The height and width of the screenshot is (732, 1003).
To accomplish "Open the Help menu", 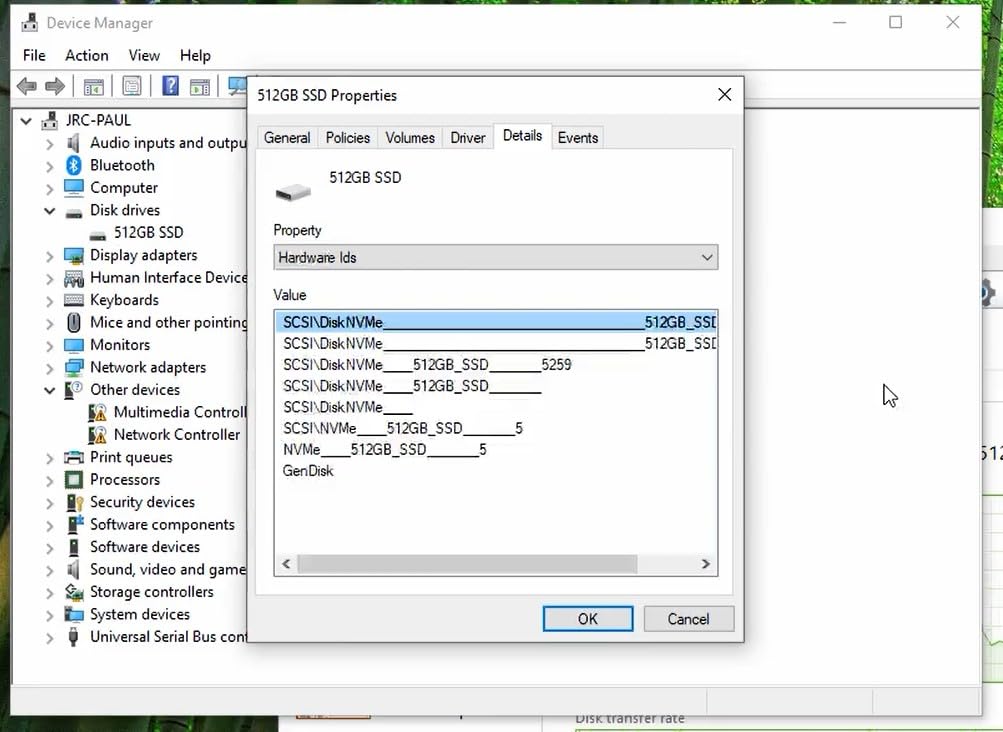I will coord(195,56).
